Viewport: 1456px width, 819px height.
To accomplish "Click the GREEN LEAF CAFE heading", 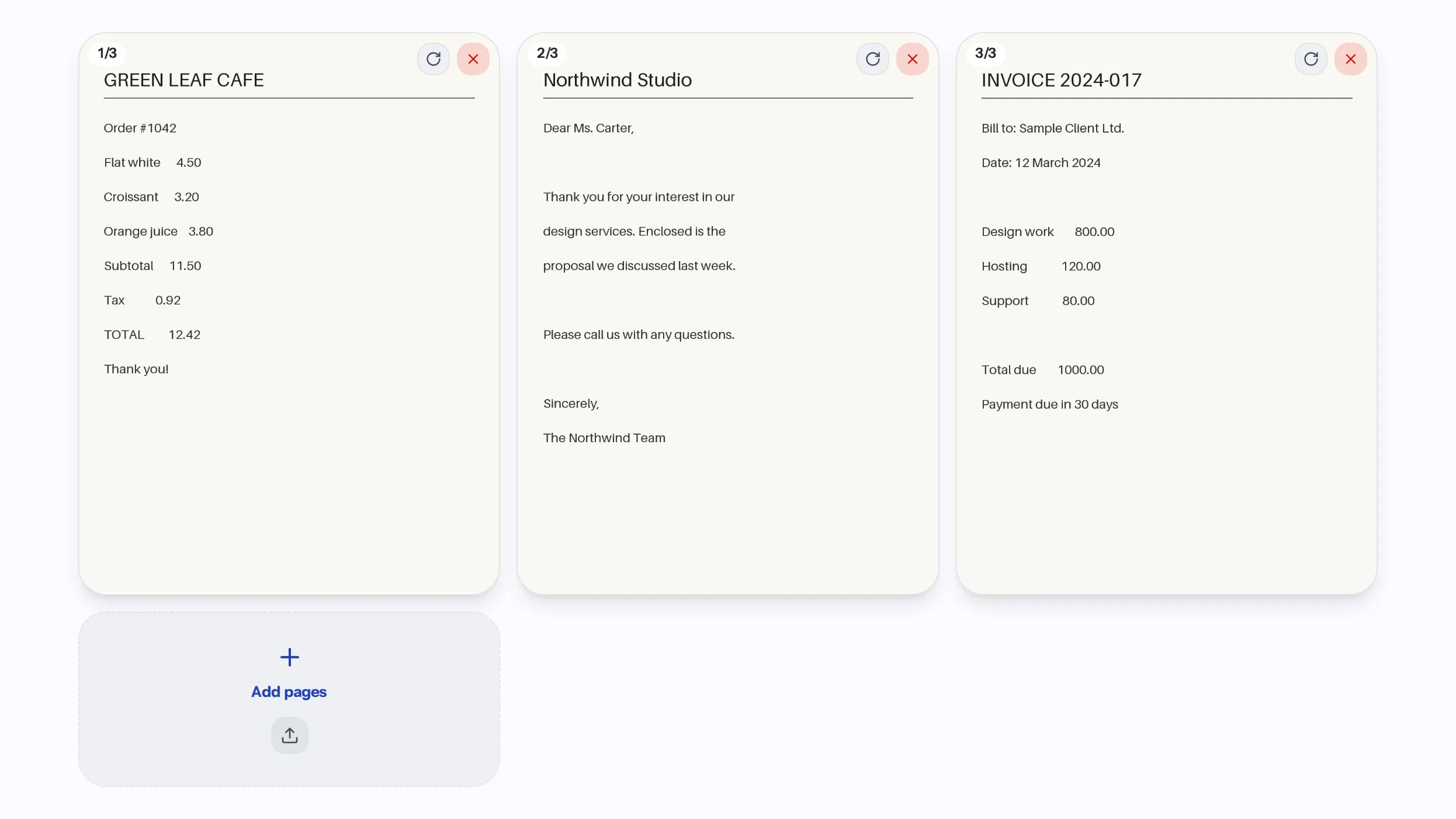I will coord(183,80).
